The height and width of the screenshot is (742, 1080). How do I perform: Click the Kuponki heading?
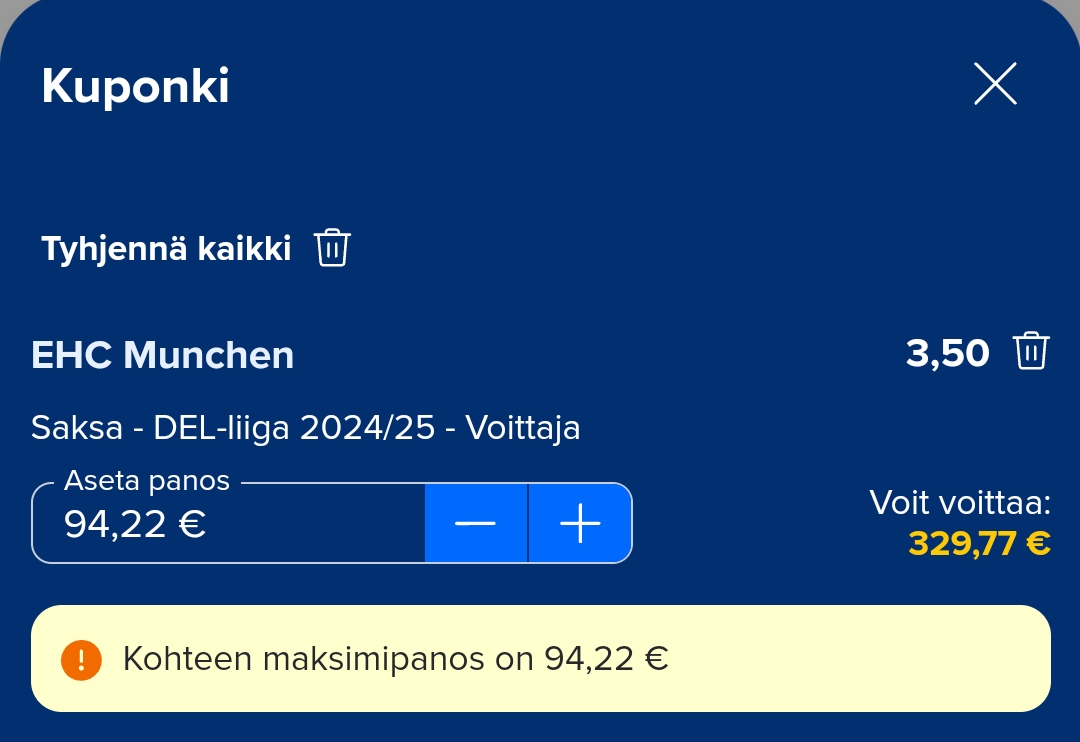pos(135,87)
